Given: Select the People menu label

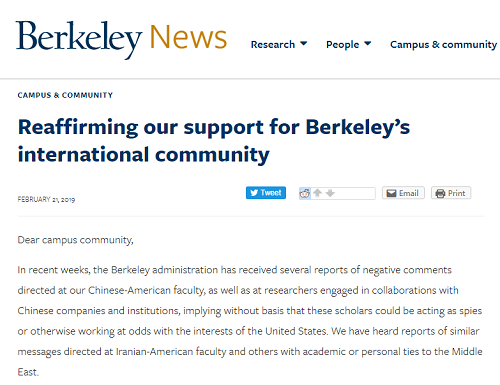Looking at the screenshot, I should coord(343,44).
